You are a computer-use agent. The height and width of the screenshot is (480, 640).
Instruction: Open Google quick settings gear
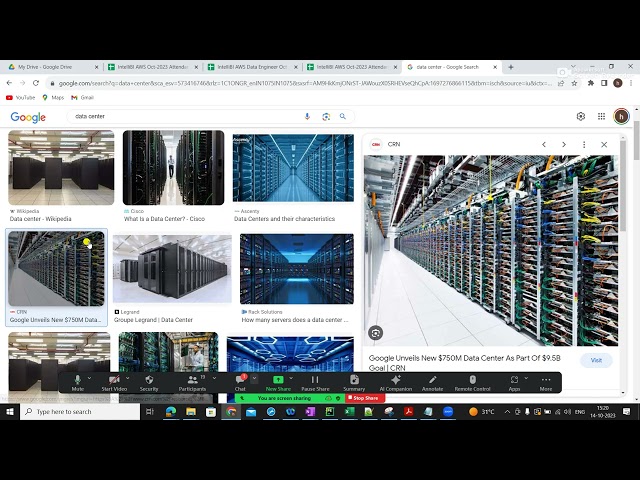(580, 116)
